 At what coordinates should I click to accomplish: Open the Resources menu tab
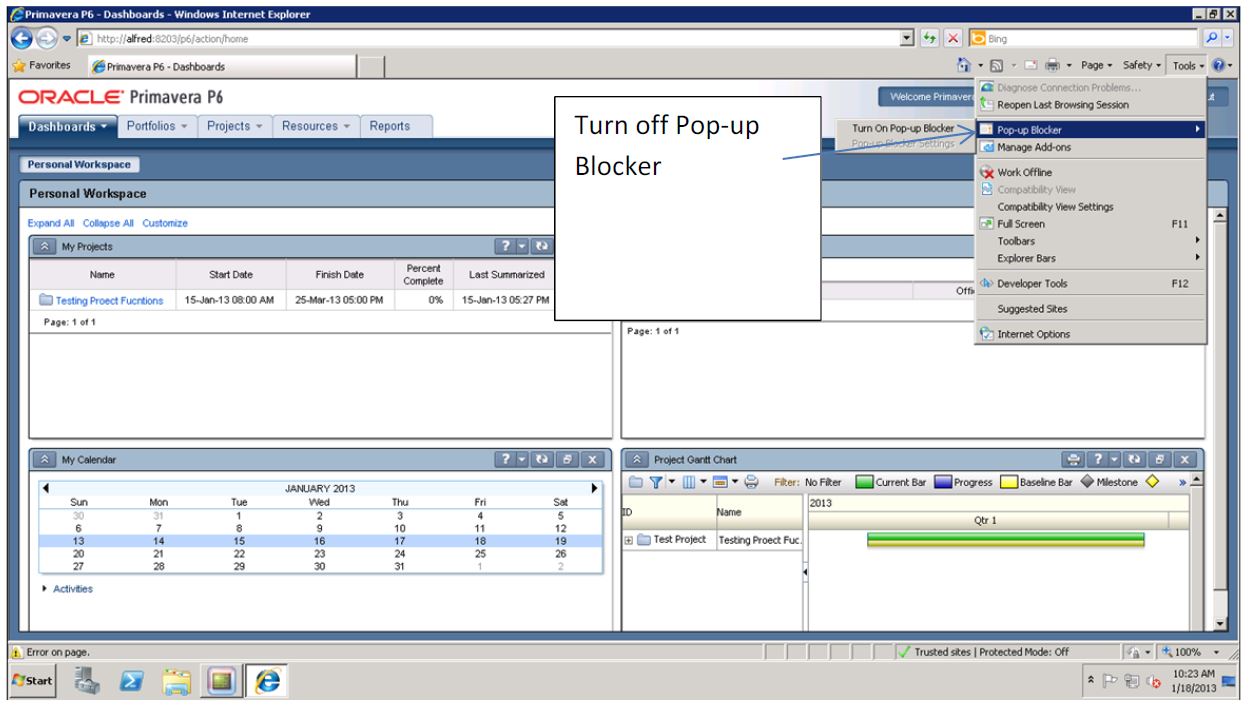click(316, 126)
